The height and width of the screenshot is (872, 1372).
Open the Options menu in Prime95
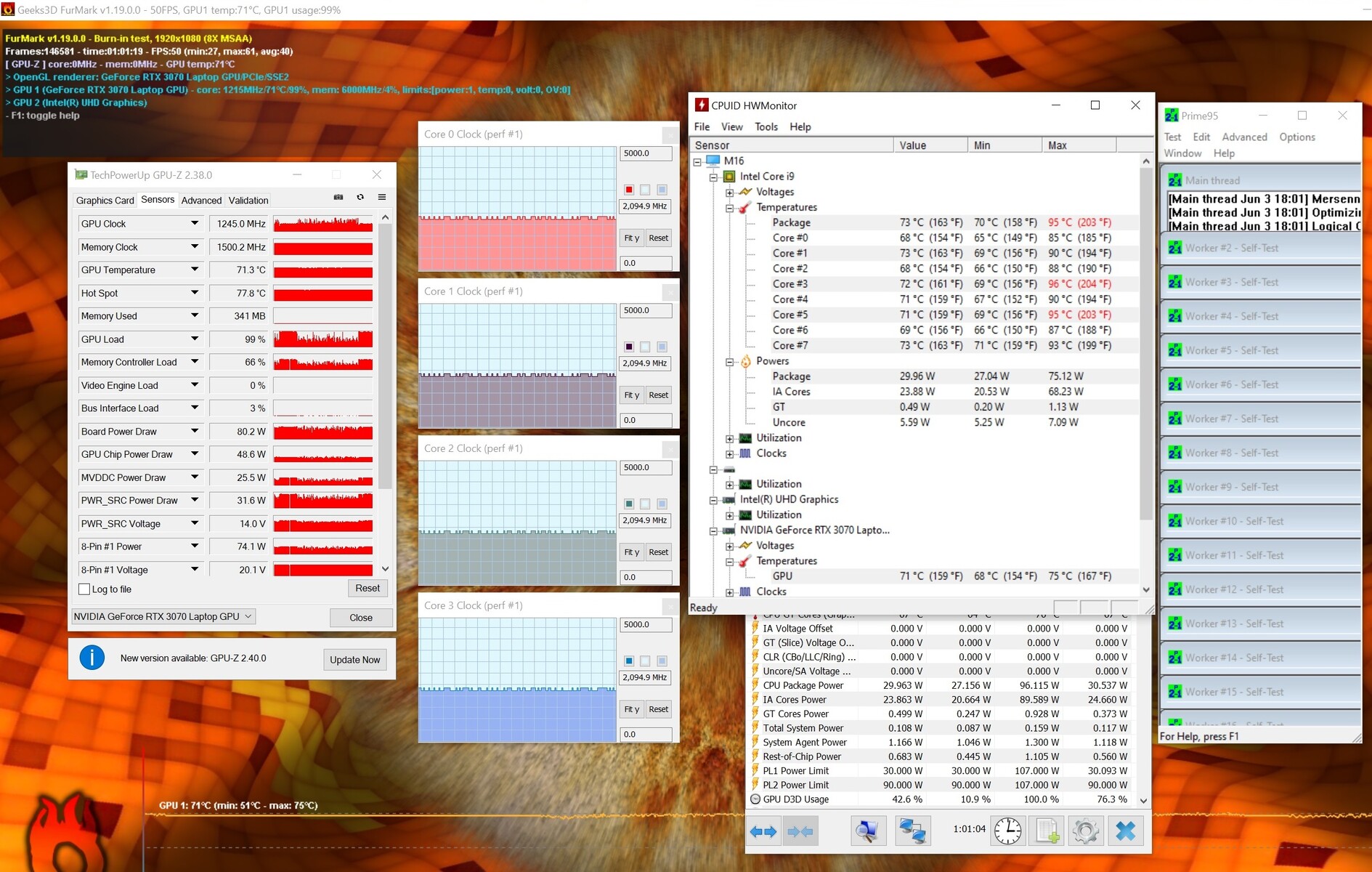coord(1297,137)
